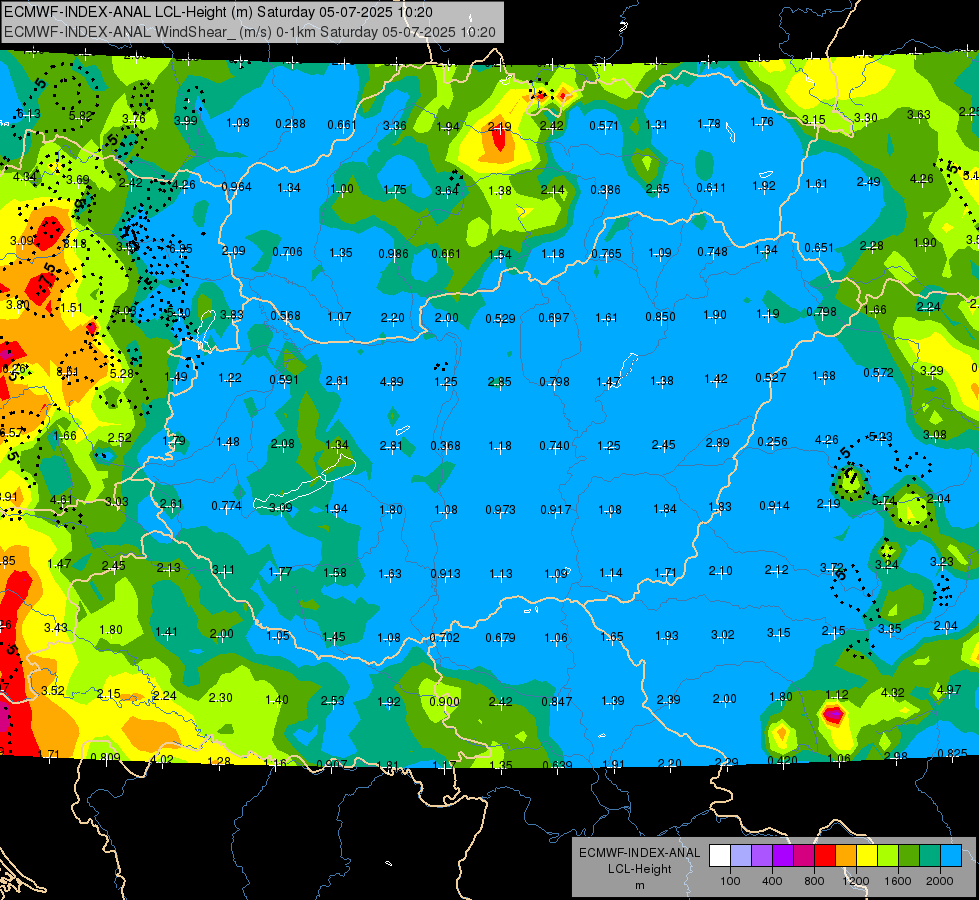Click the wind shear value 4.97

point(949,690)
